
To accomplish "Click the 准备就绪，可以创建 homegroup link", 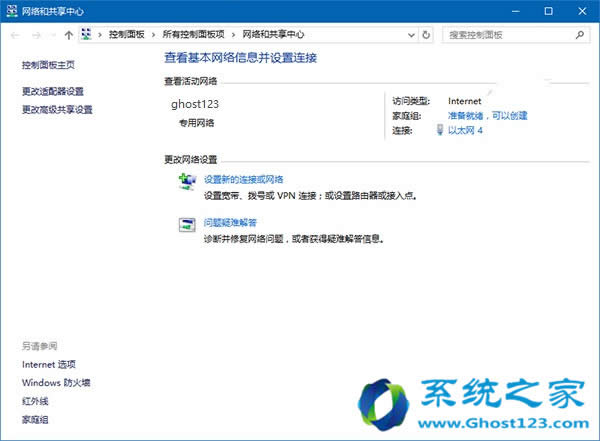I will click(487, 115).
